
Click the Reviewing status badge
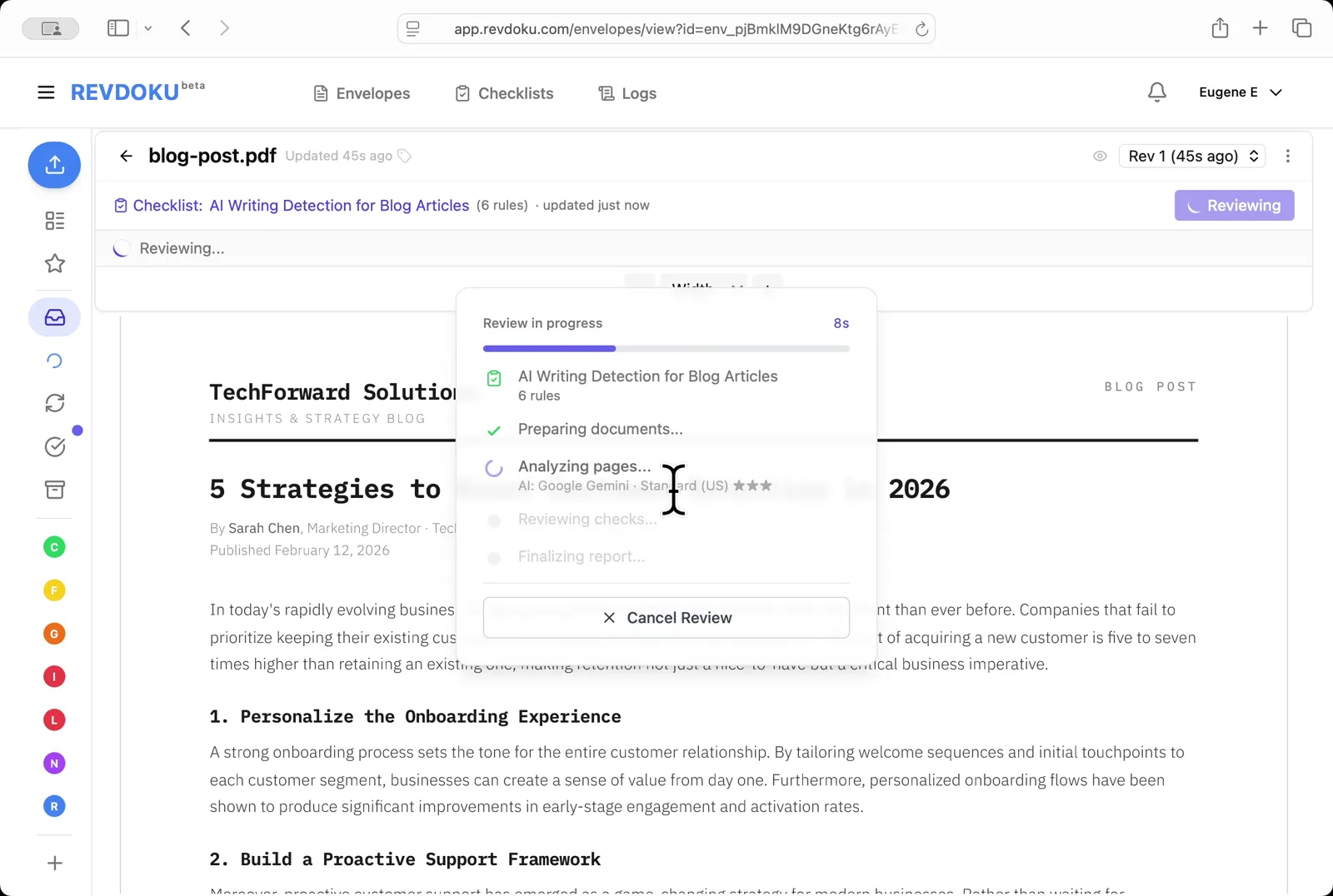click(x=1234, y=205)
